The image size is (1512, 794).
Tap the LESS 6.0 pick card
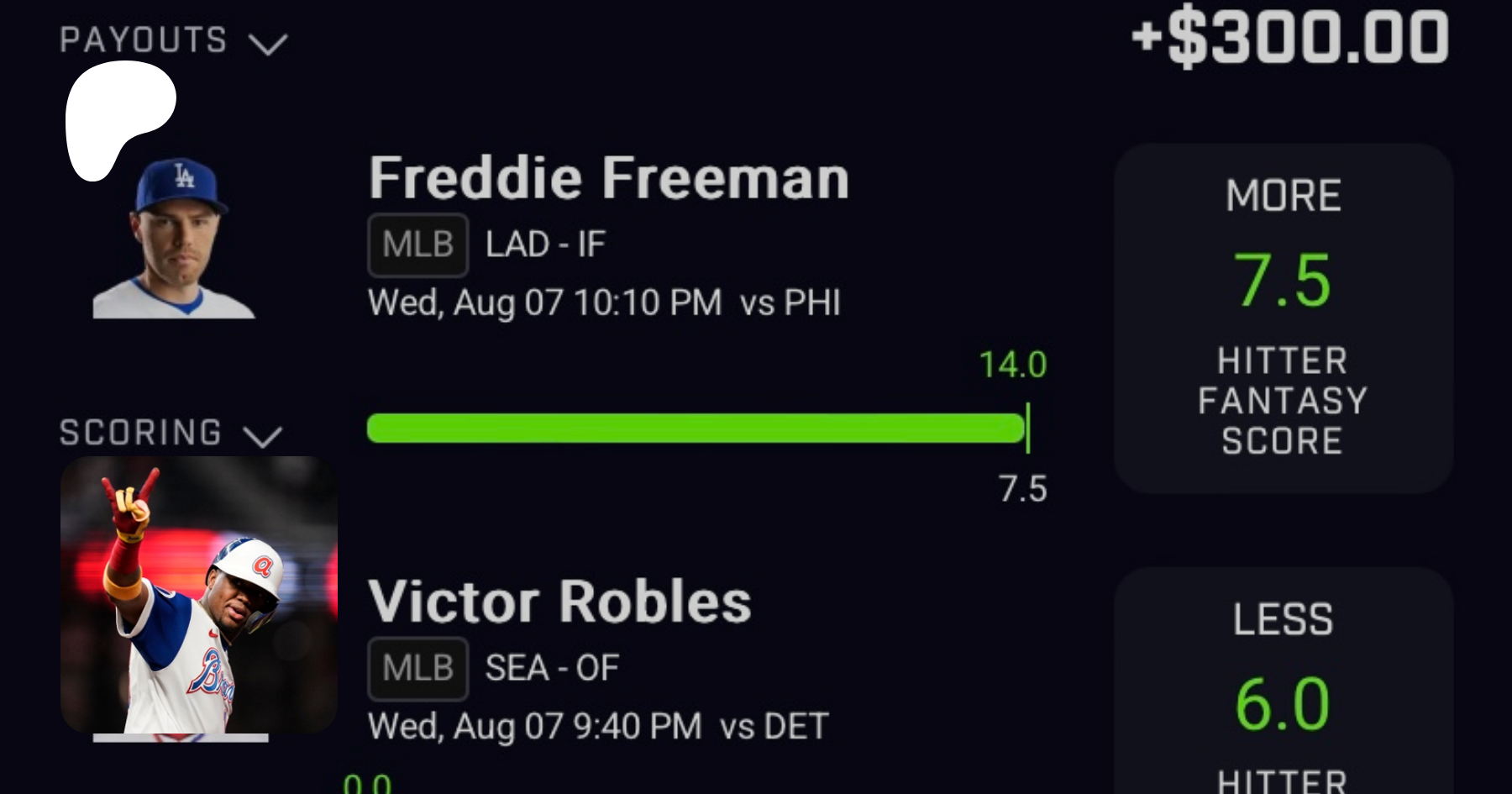(1283, 681)
